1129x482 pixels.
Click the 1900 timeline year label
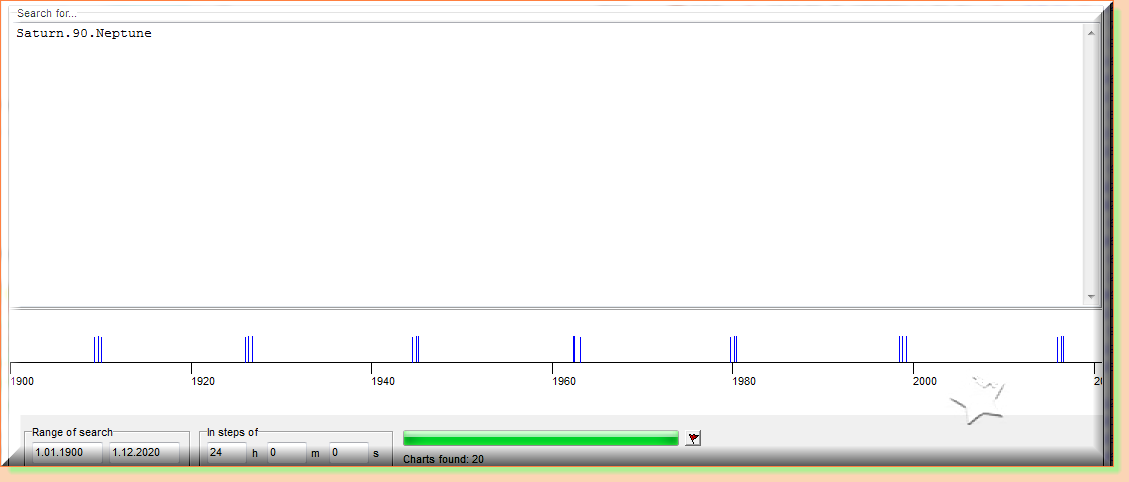[x=23, y=381]
